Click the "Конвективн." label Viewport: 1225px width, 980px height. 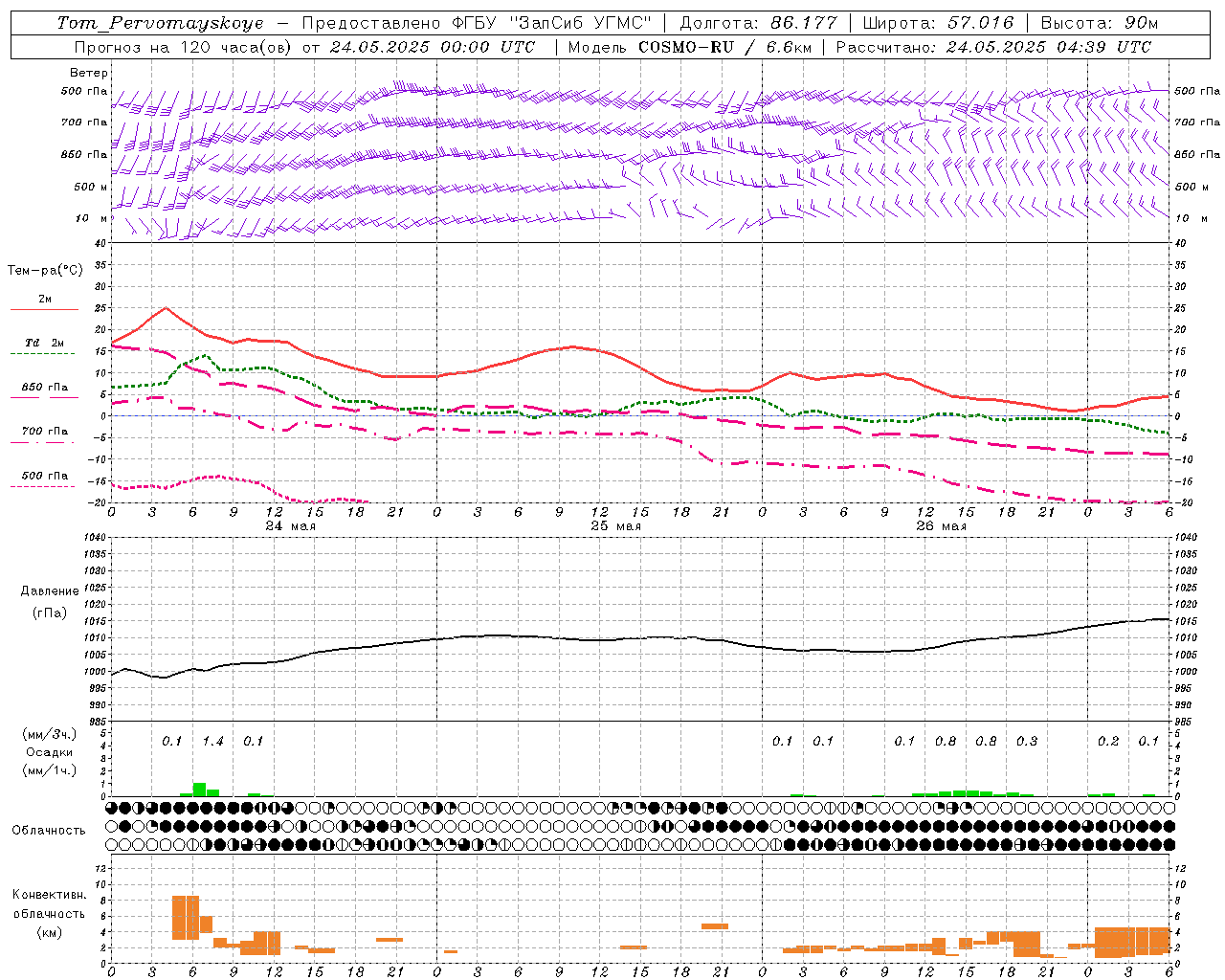point(50,895)
